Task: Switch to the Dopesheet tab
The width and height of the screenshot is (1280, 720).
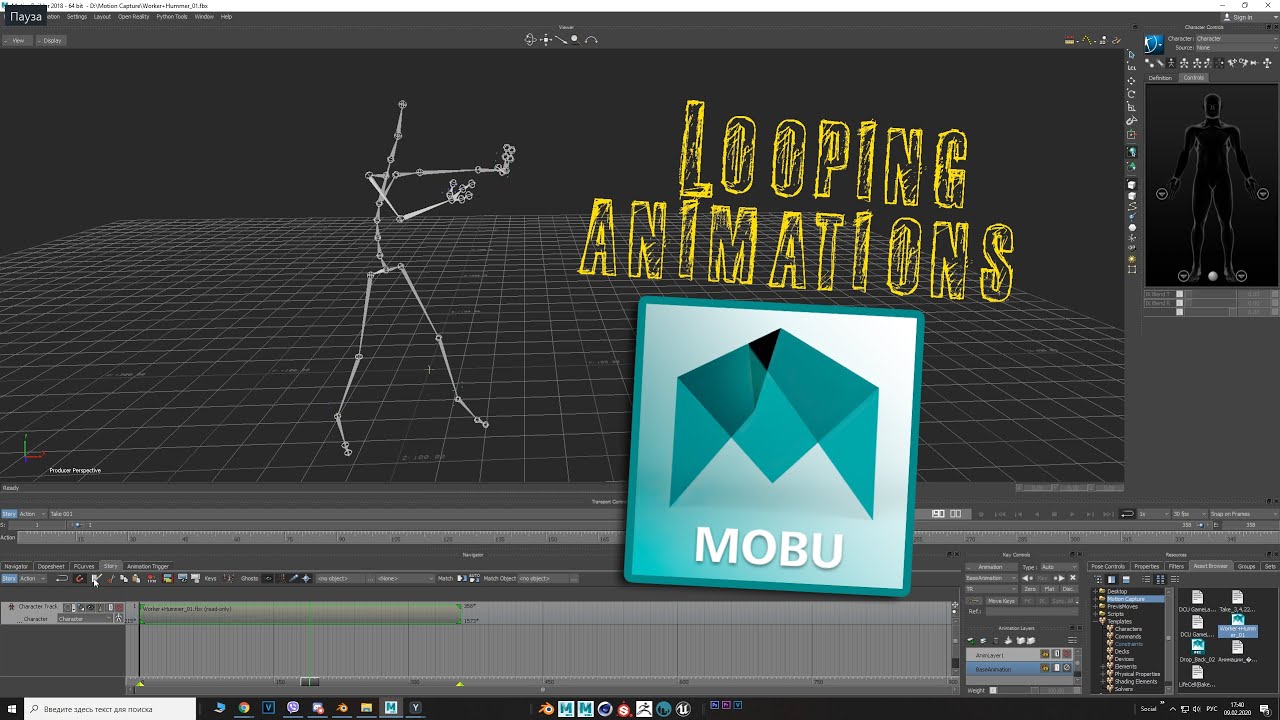Action: (x=51, y=566)
